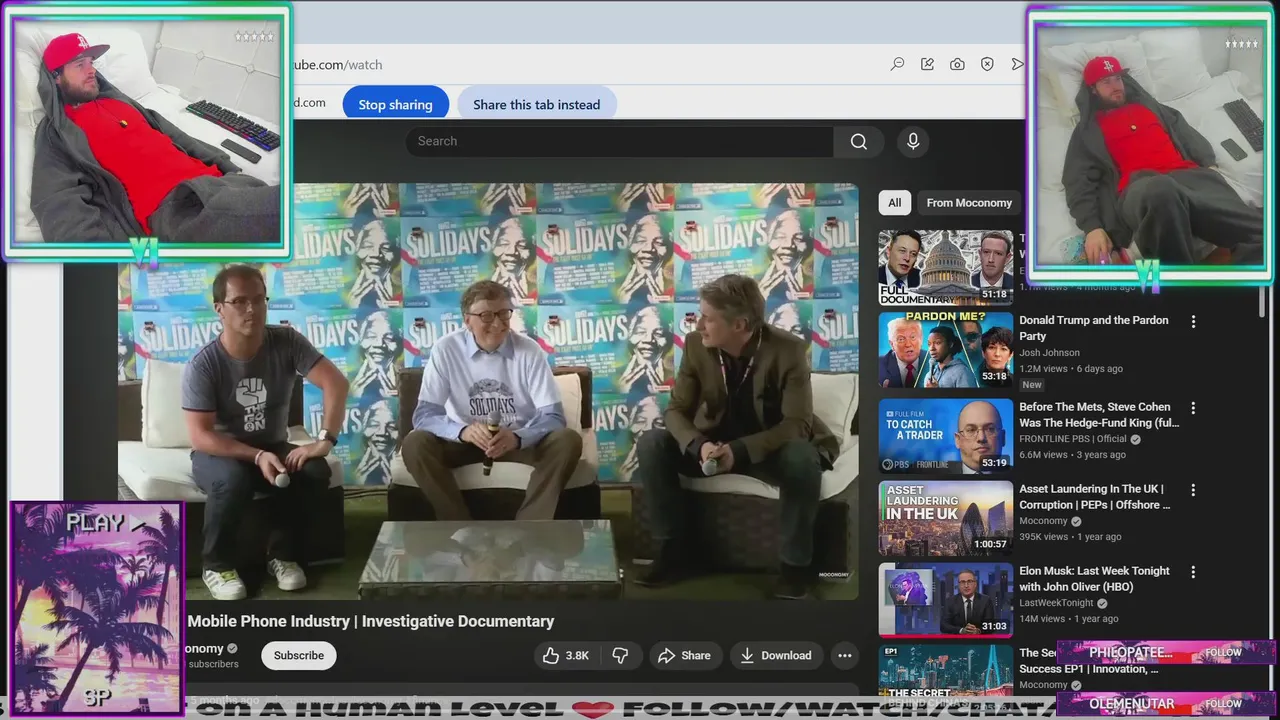Download the video
Viewport: 1280px width, 720px height.
[x=777, y=656]
